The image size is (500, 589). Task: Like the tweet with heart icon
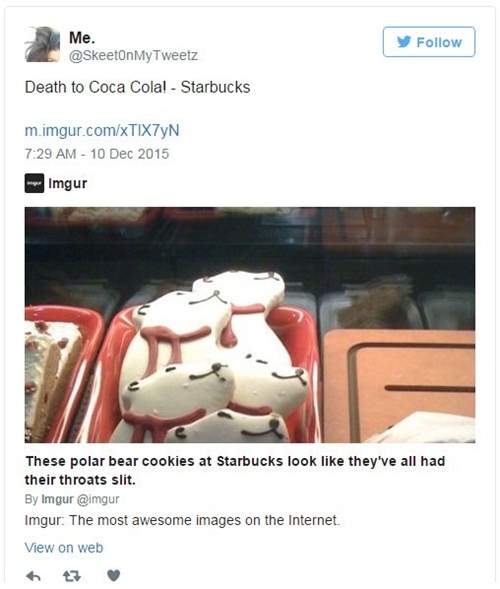(113, 575)
